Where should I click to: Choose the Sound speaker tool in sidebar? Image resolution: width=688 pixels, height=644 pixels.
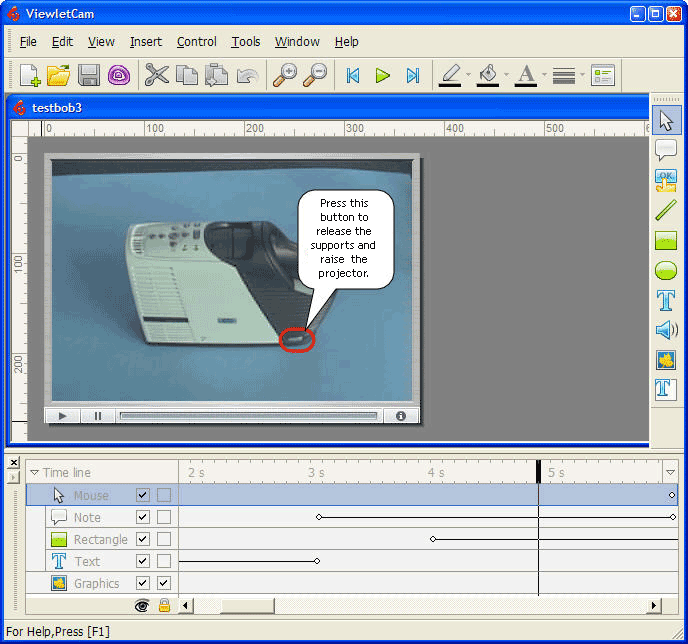pos(666,330)
